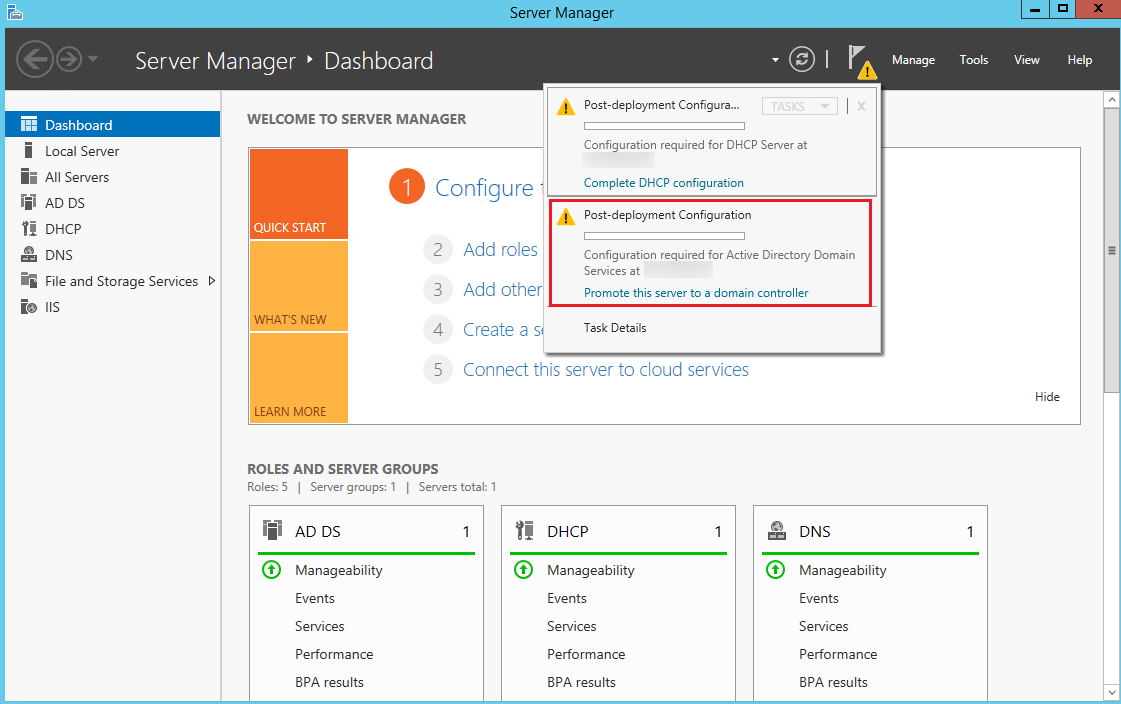The height and width of the screenshot is (704, 1121).
Task: Click the AD DS role tile icon
Action: tap(272, 530)
